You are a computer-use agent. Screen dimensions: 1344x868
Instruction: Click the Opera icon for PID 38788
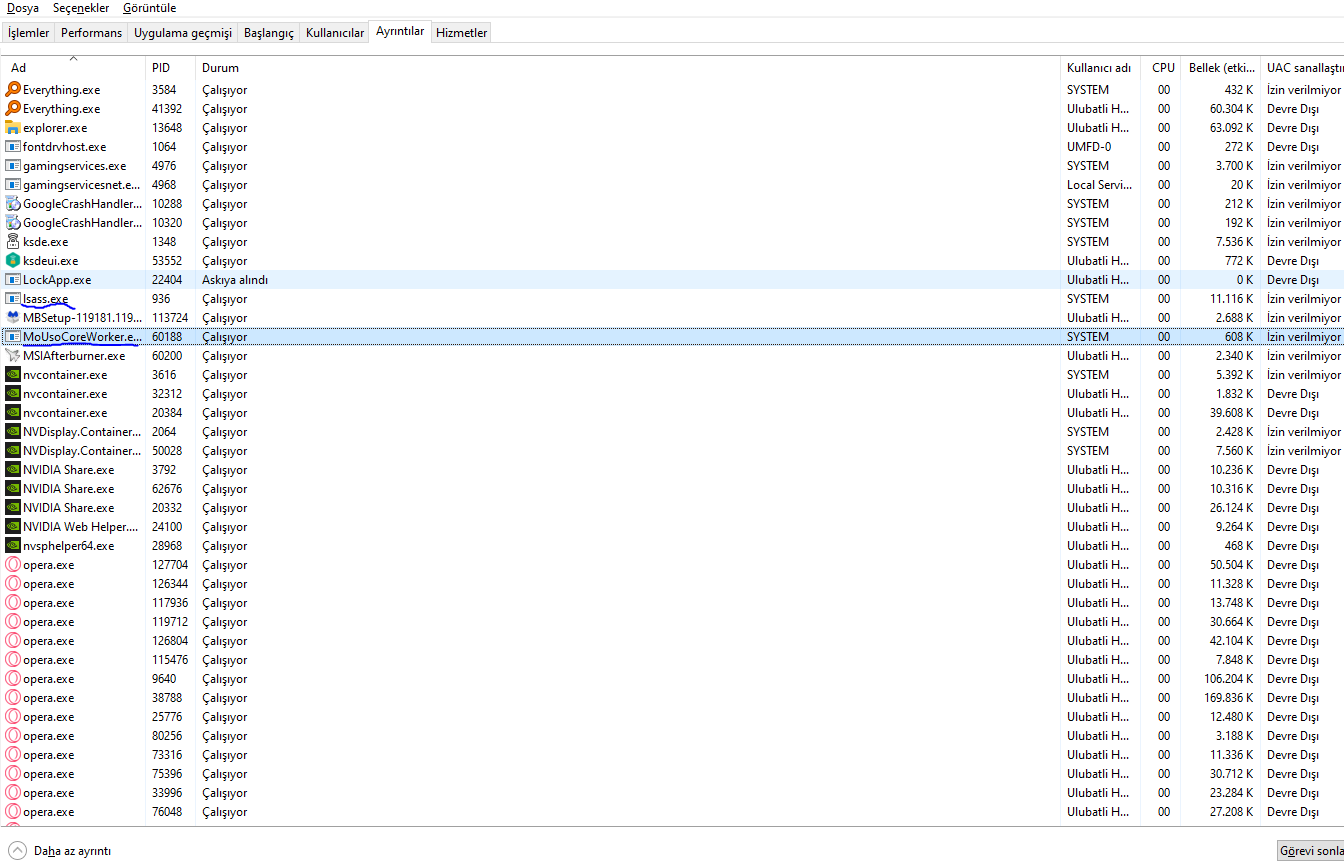point(13,697)
